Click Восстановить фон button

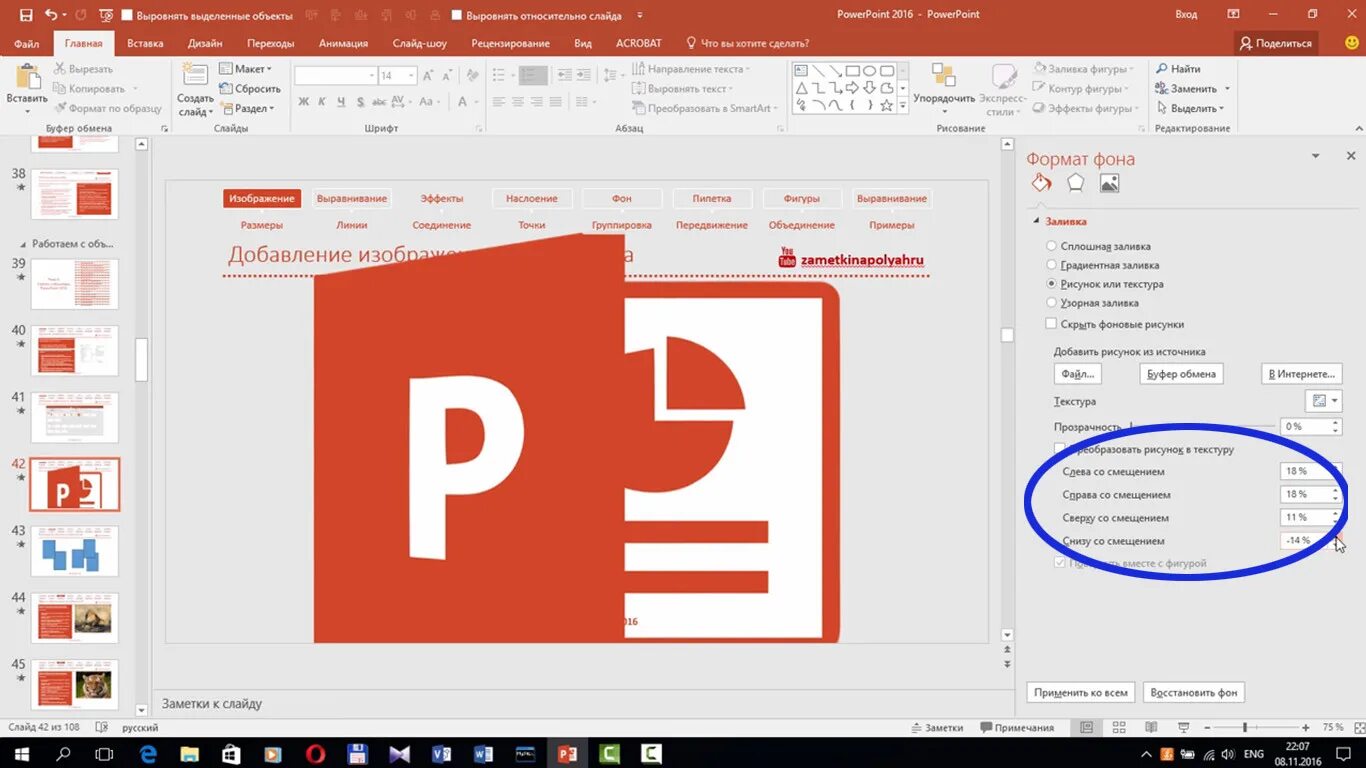pyautogui.click(x=1194, y=692)
